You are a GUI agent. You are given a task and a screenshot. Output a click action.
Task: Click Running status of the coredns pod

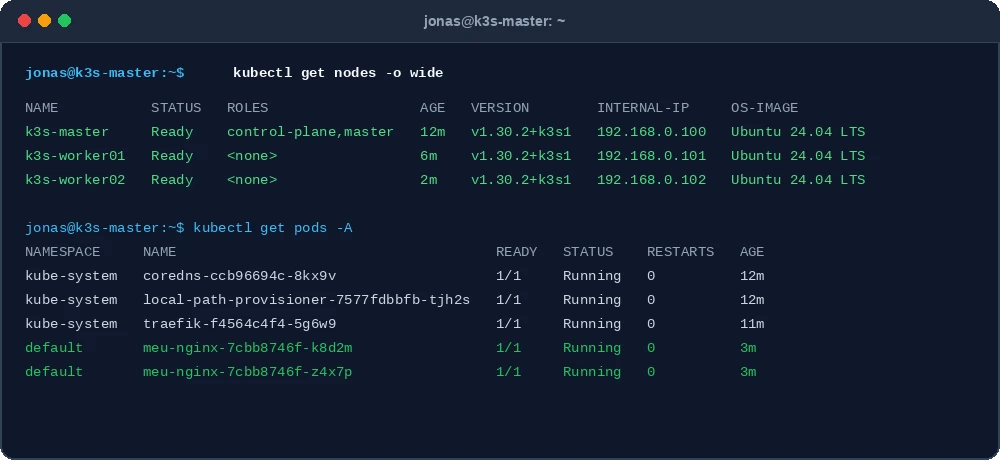(592, 276)
